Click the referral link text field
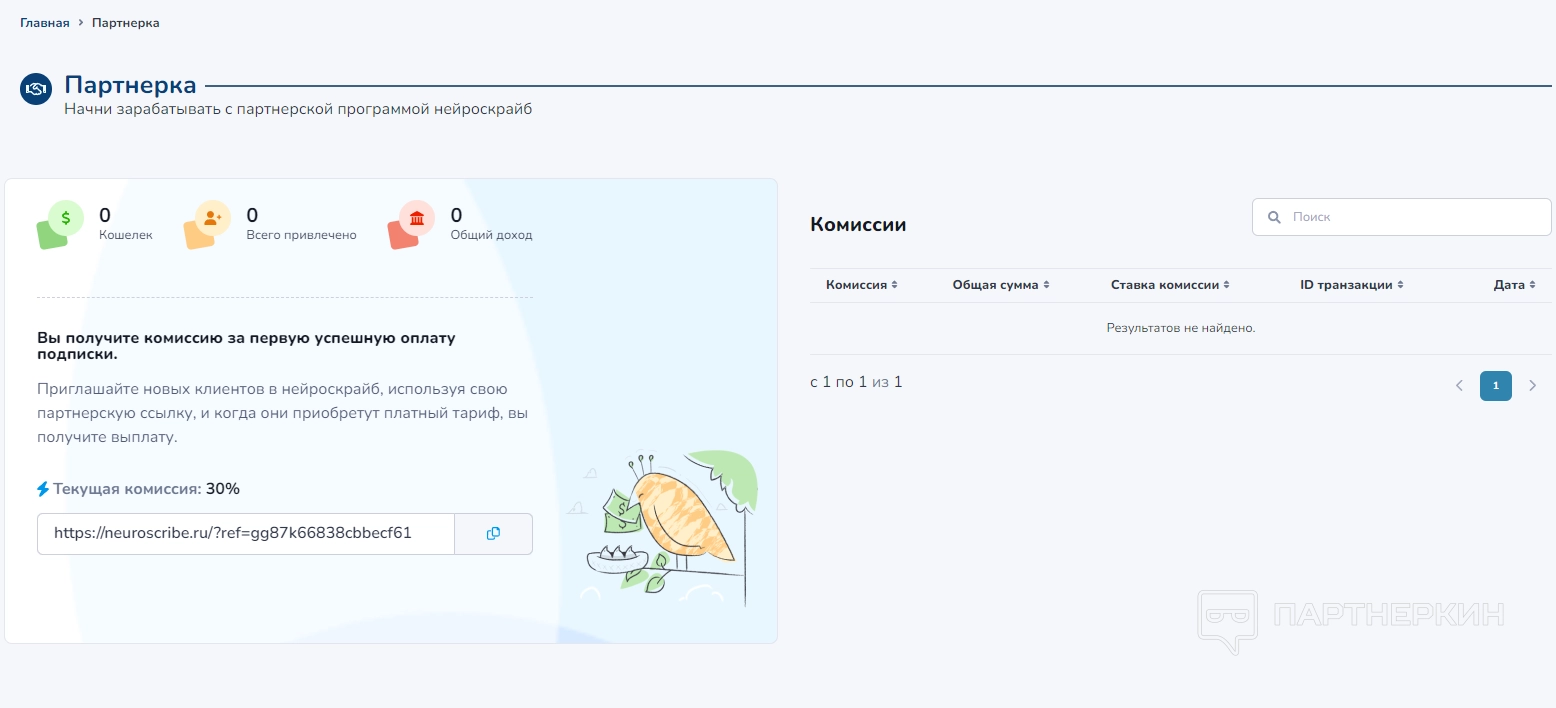The width and height of the screenshot is (1556, 708). point(245,534)
